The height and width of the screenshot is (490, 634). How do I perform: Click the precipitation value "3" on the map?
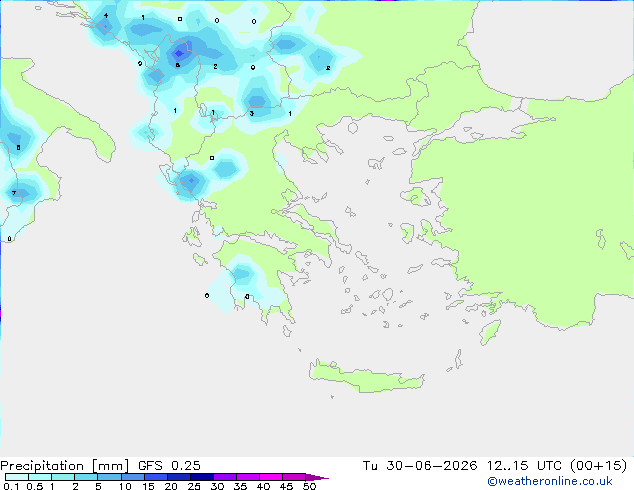click(x=251, y=113)
